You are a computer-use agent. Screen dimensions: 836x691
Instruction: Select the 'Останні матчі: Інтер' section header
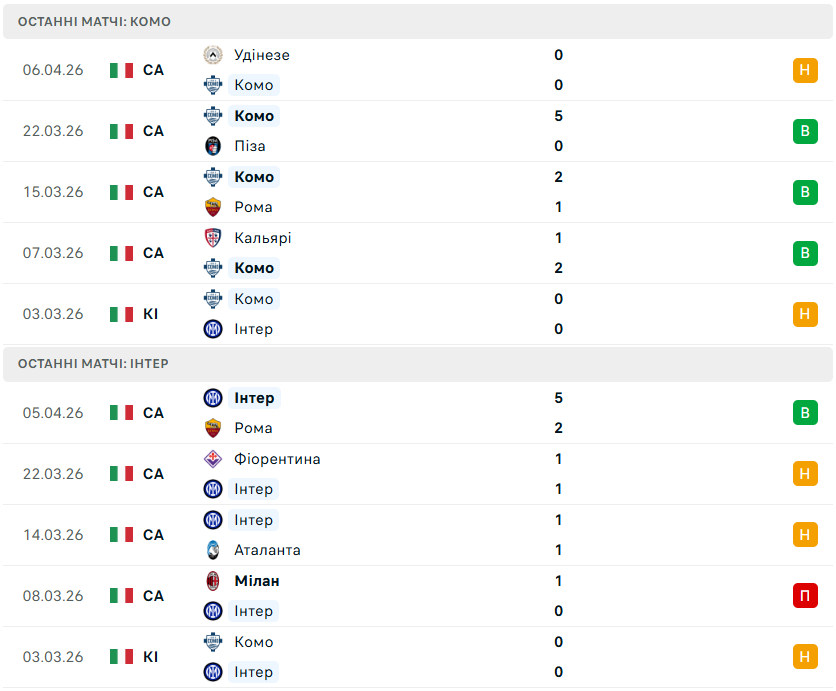(x=93, y=364)
